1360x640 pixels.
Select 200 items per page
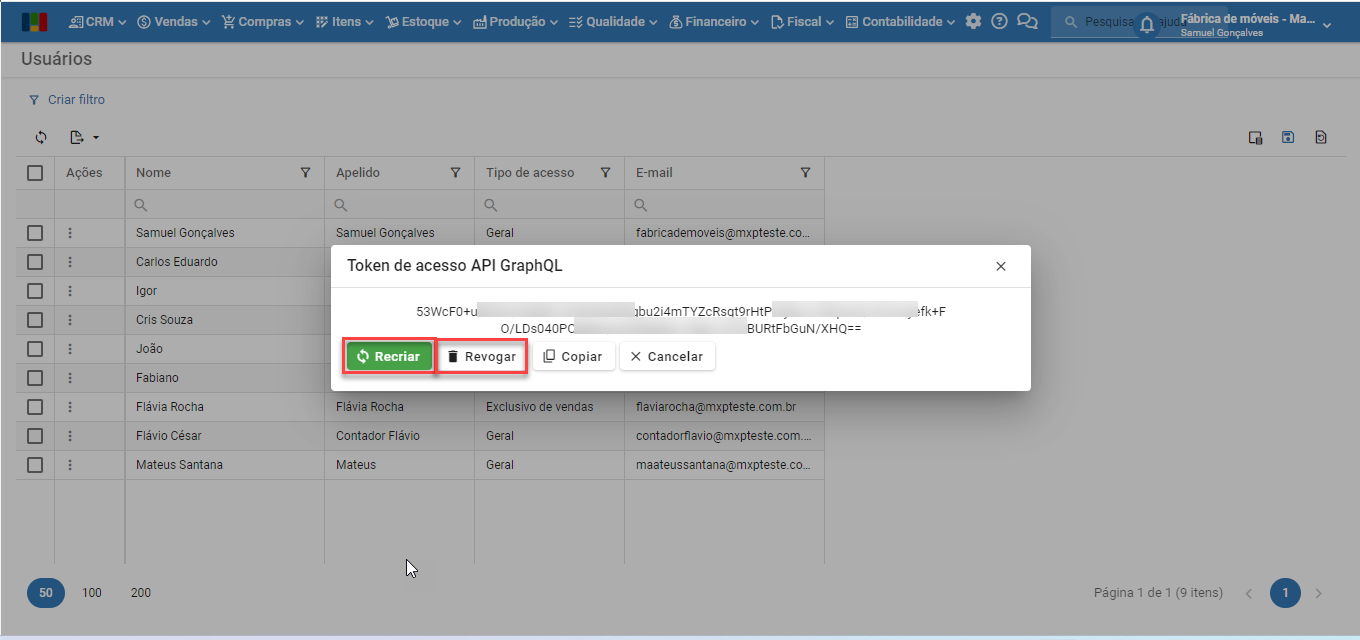click(141, 593)
